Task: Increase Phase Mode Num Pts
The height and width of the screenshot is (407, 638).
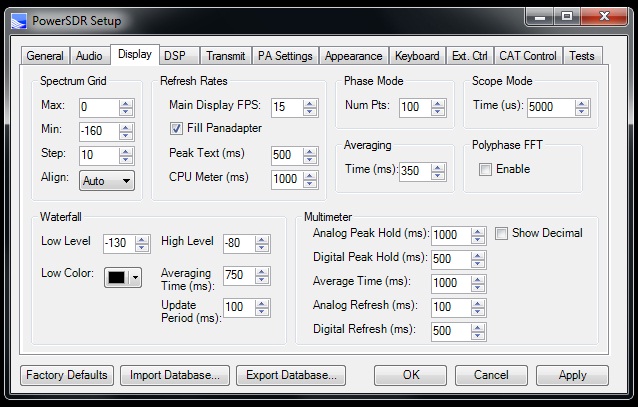Action: click(x=438, y=103)
